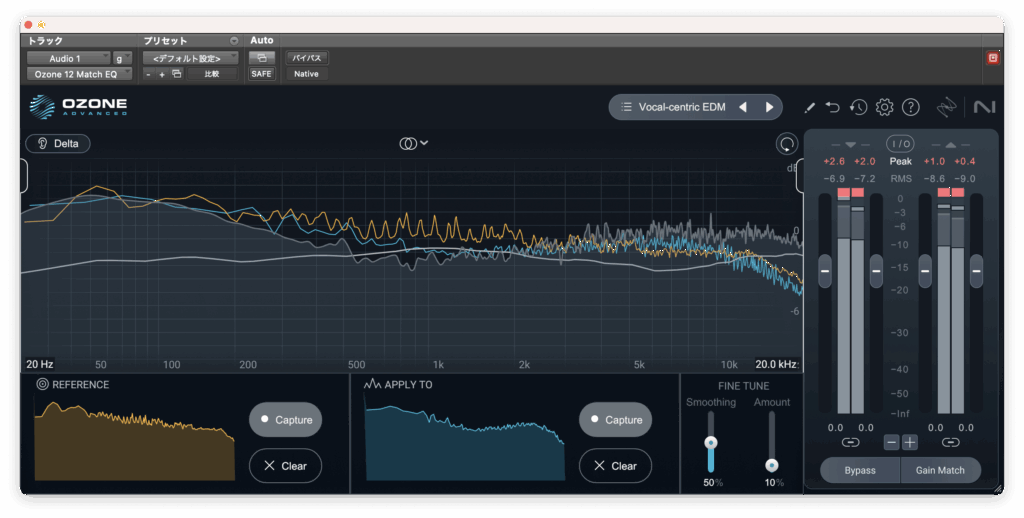
Task: Open the デフォルト設定 preset dropdown
Action: click(x=189, y=59)
